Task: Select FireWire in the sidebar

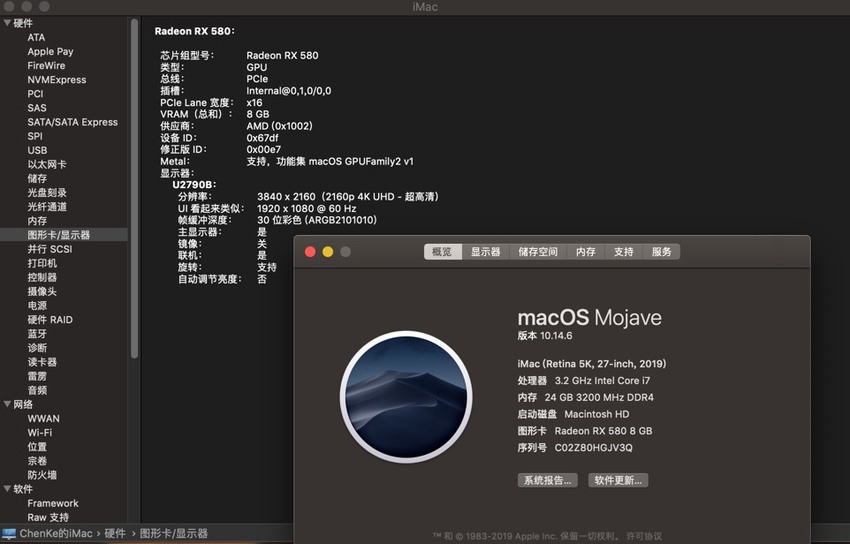Action: [x=46, y=66]
